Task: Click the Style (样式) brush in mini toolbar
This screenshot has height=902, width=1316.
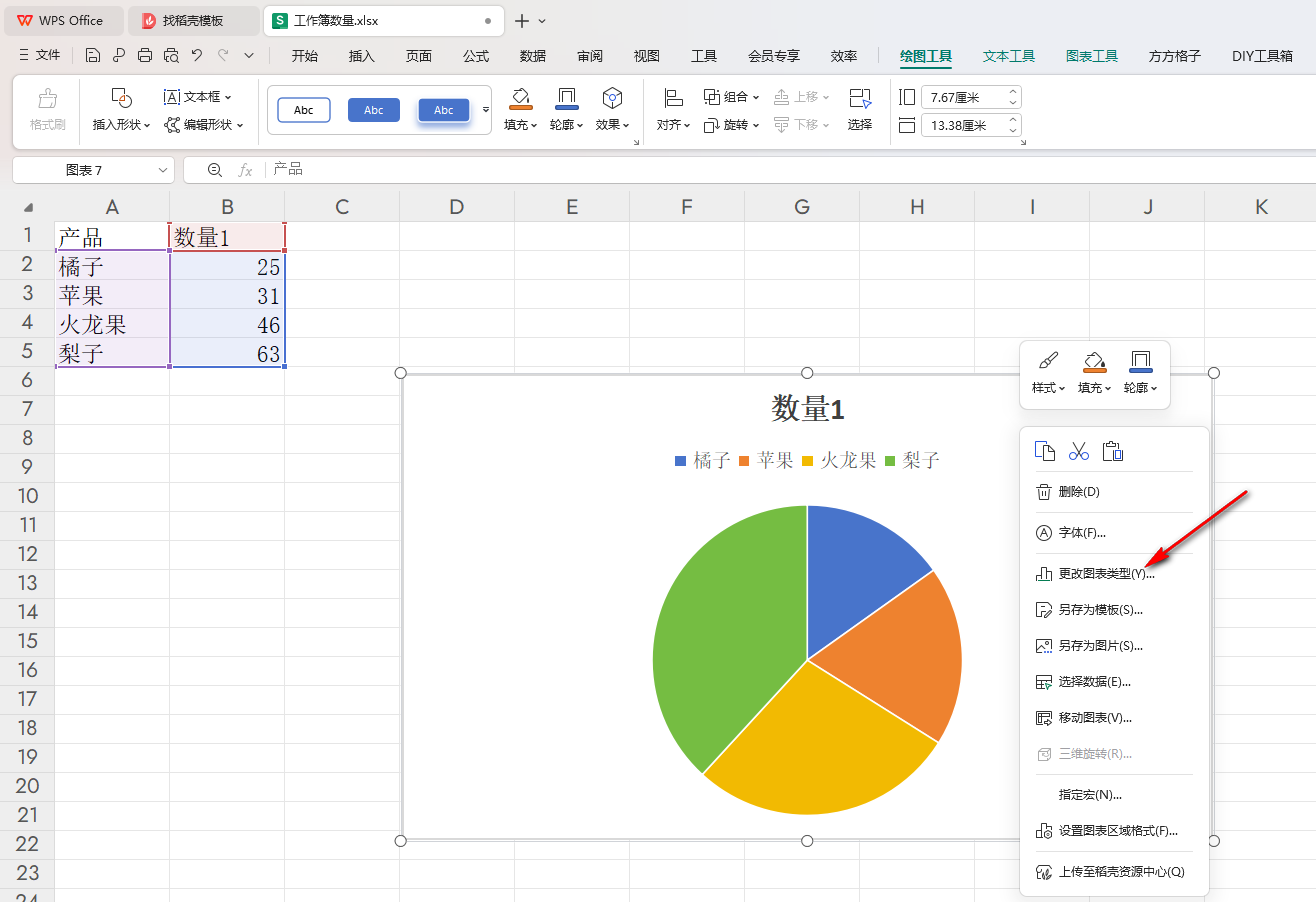Action: click(x=1049, y=360)
